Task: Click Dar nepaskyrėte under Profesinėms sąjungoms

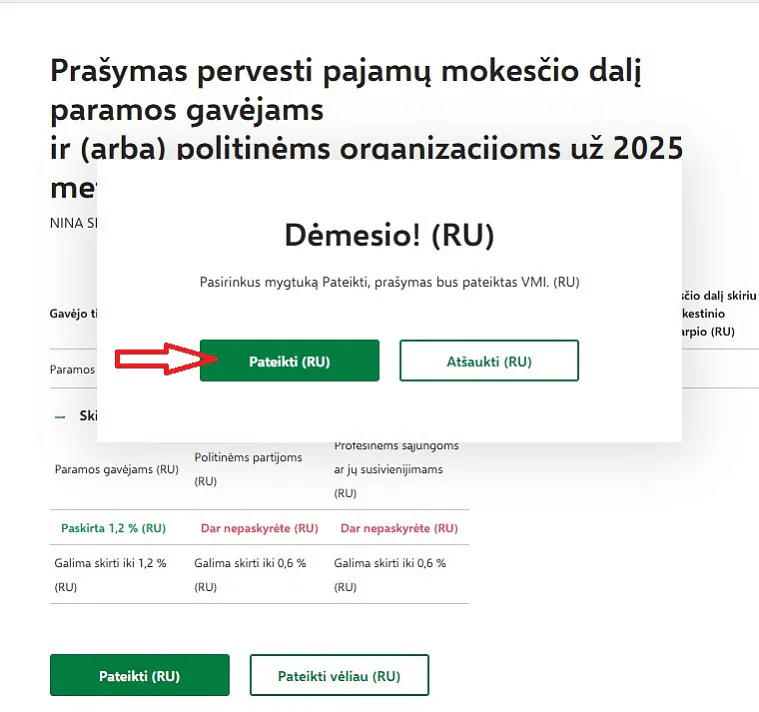Action: point(399,528)
